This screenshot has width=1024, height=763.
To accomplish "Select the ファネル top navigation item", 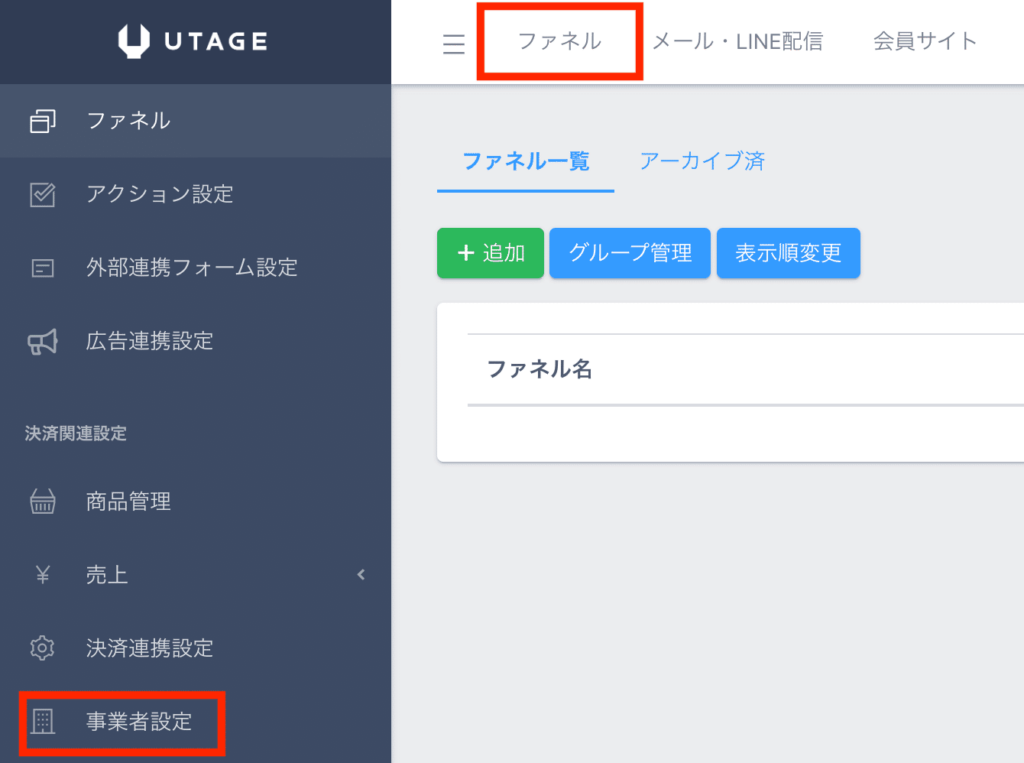I will click(559, 41).
